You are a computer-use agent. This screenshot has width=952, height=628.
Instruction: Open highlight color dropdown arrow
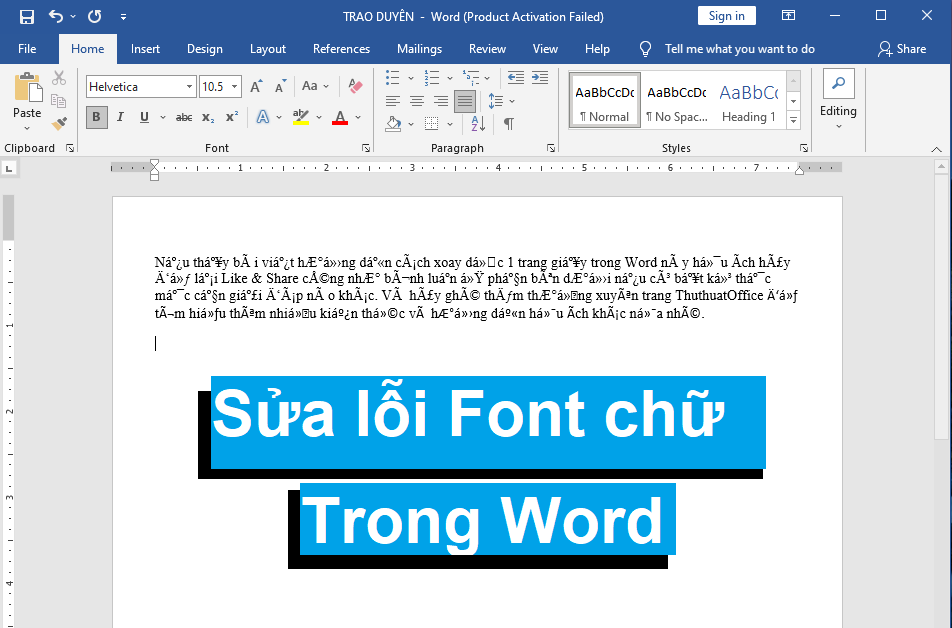(x=319, y=117)
